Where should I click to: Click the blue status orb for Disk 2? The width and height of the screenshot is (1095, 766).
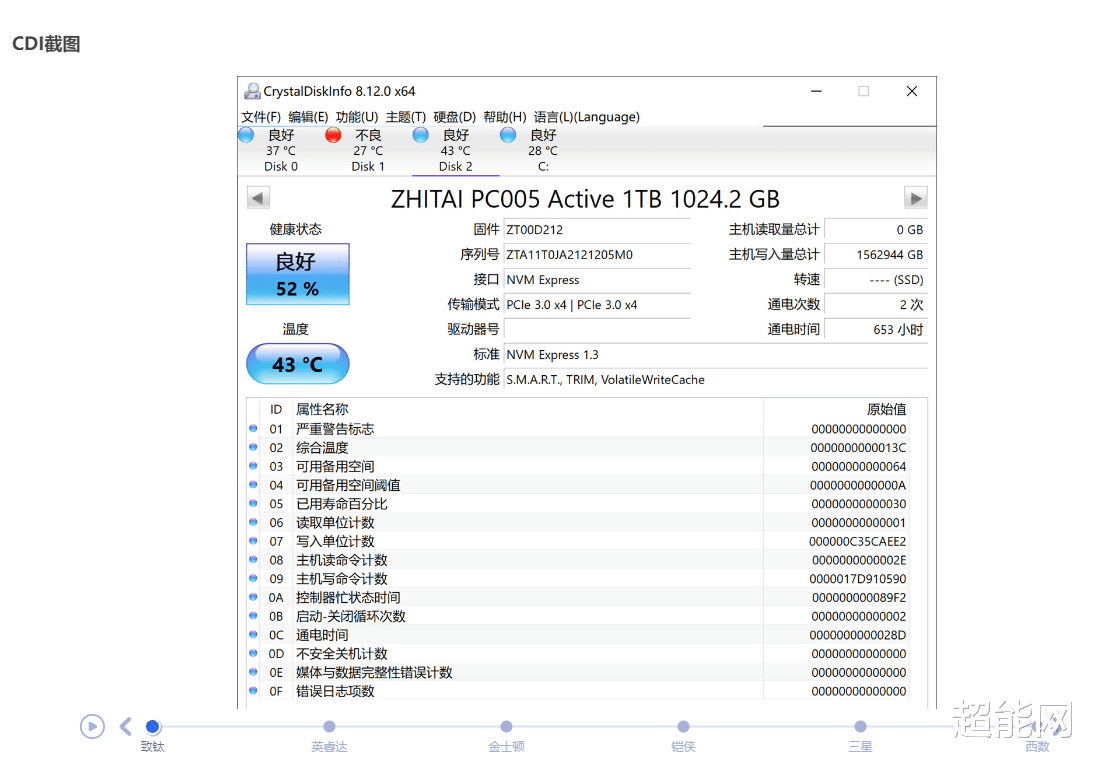(420, 135)
